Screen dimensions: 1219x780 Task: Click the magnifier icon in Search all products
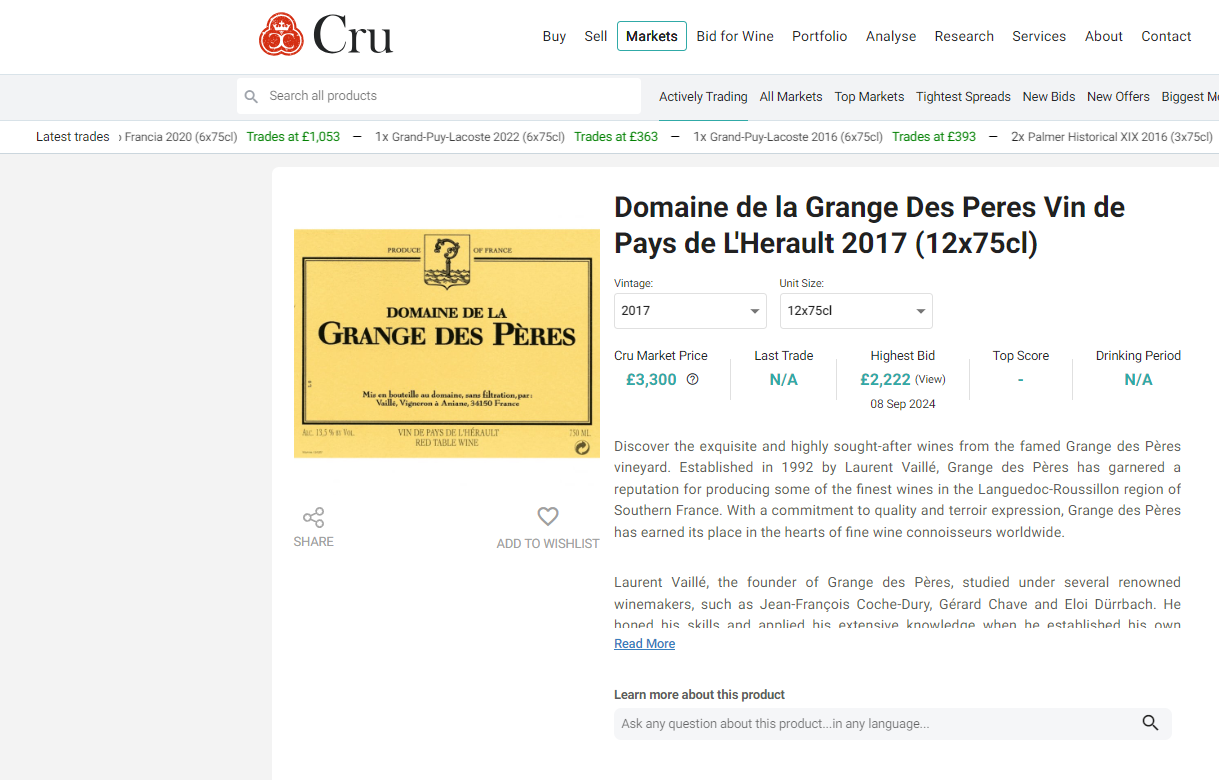tap(251, 96)
